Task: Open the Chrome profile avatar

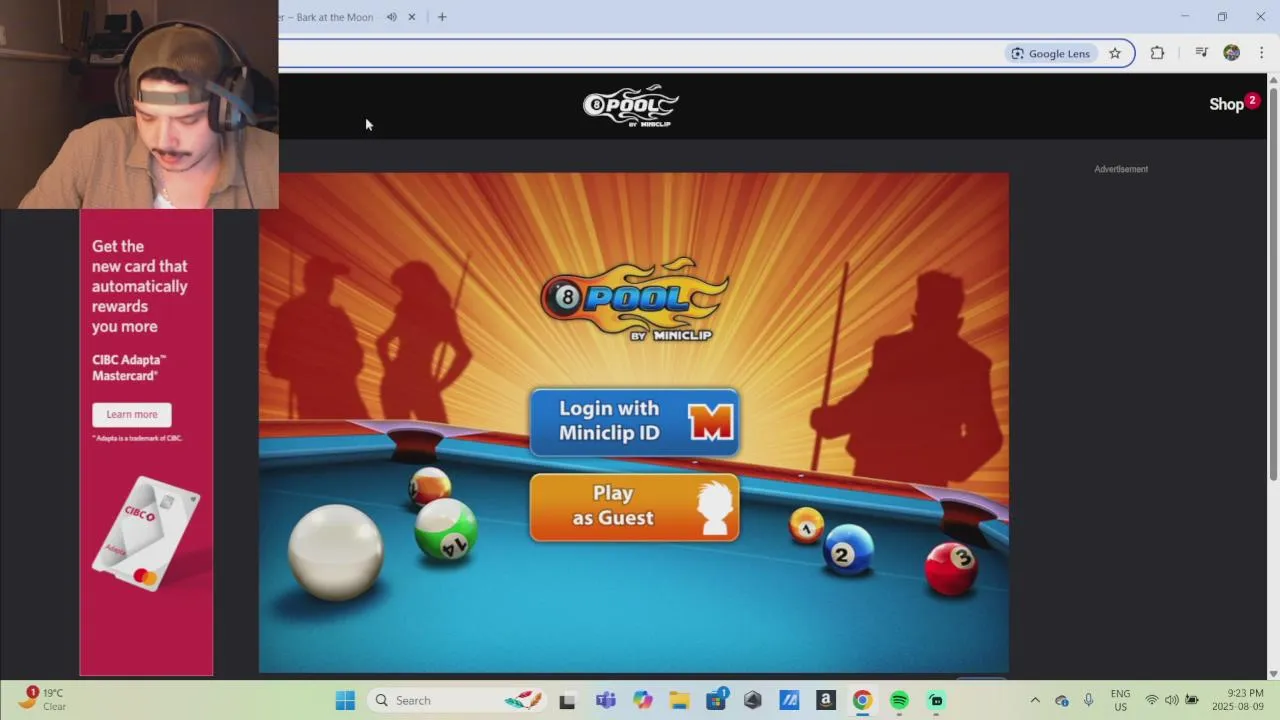Action: click(x=1232, y=53)
